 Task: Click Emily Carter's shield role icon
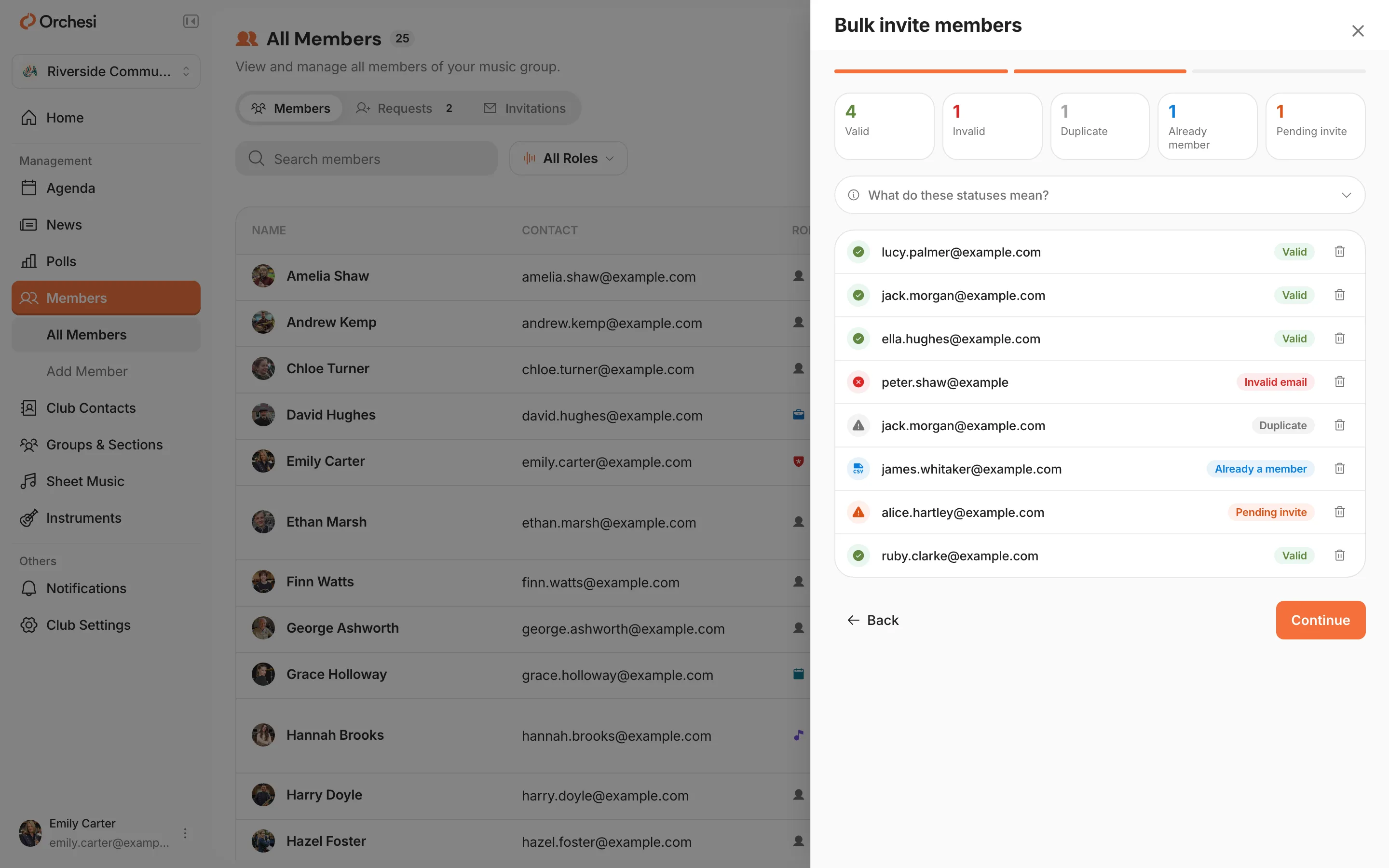[x=798, y=461]
